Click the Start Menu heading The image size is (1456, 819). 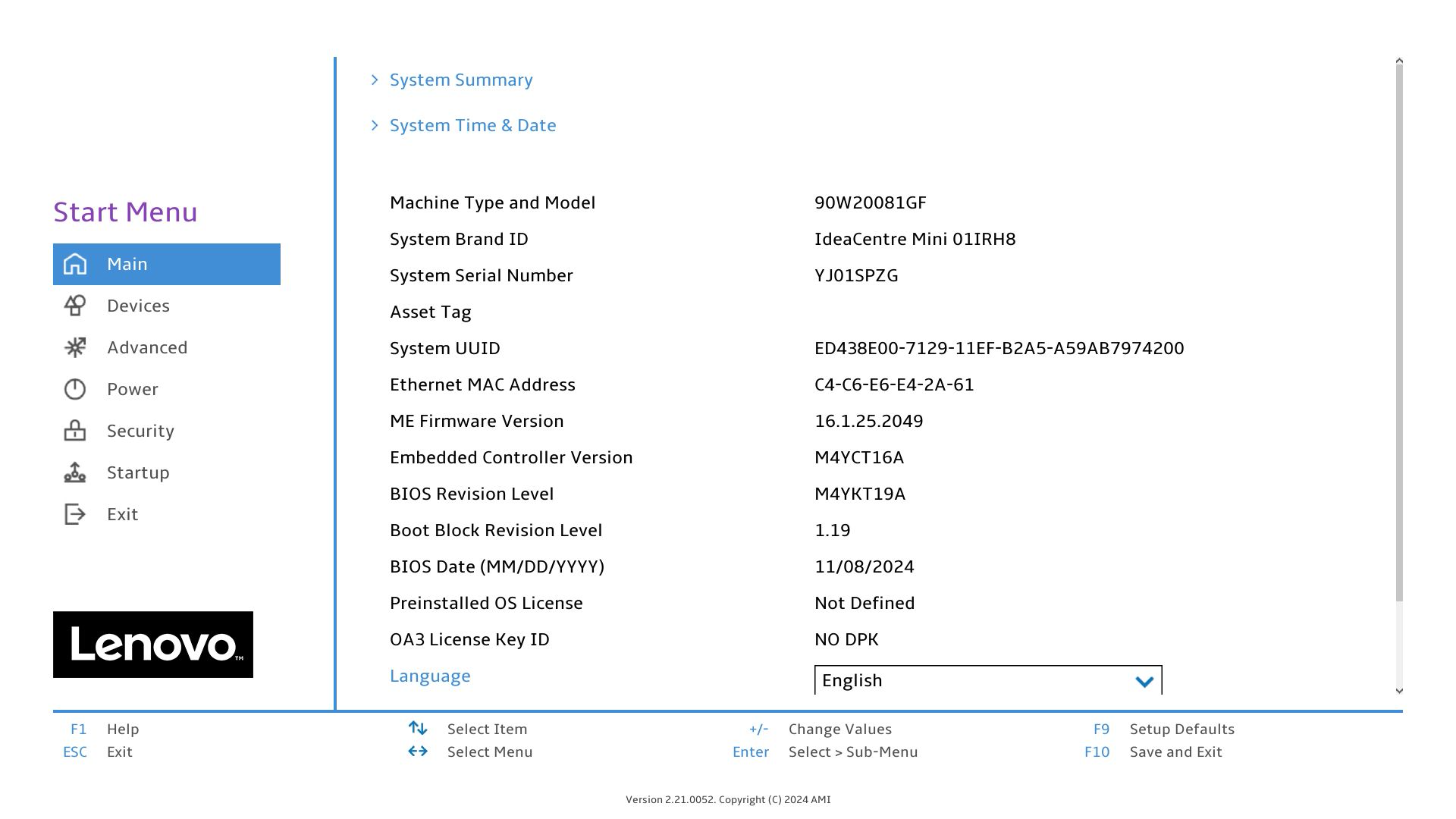(x=125, y=212)
